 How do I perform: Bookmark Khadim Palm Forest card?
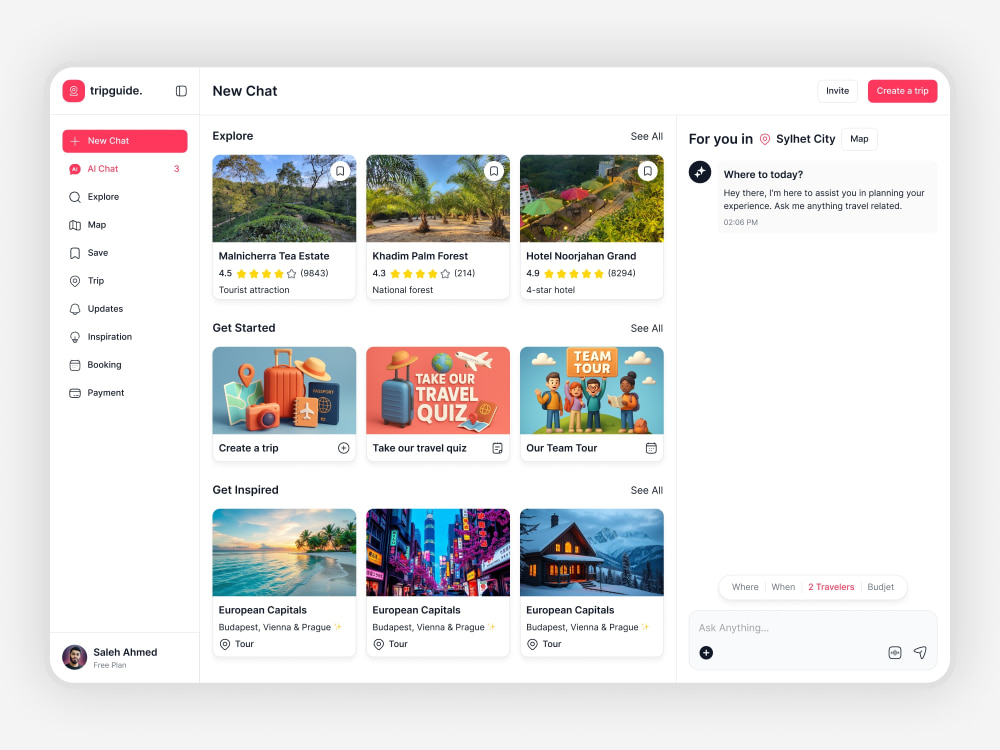click(494, 171)
